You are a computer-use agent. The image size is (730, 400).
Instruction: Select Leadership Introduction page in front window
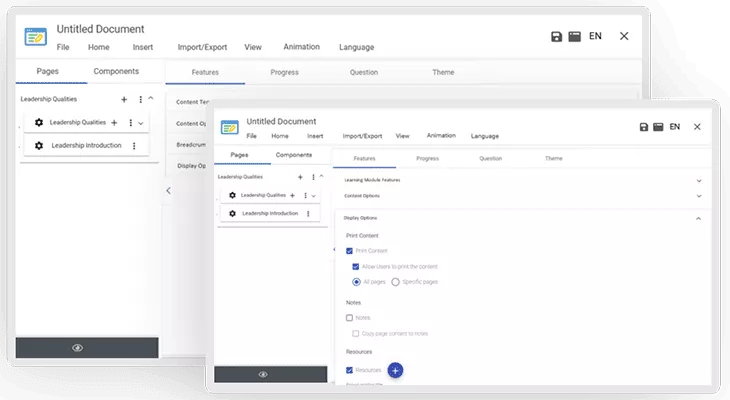270,213
